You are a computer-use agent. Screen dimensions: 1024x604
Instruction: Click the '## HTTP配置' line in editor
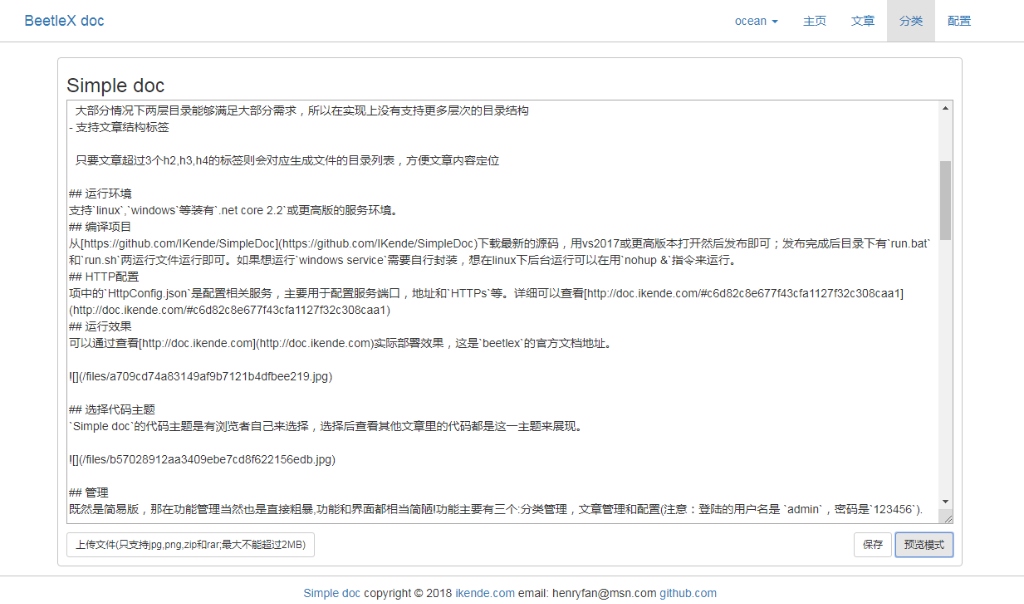coord(103,276)
